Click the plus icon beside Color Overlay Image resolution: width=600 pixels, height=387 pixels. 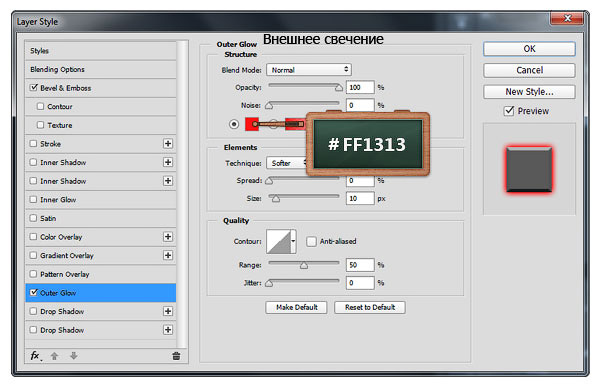click(168, 237)
